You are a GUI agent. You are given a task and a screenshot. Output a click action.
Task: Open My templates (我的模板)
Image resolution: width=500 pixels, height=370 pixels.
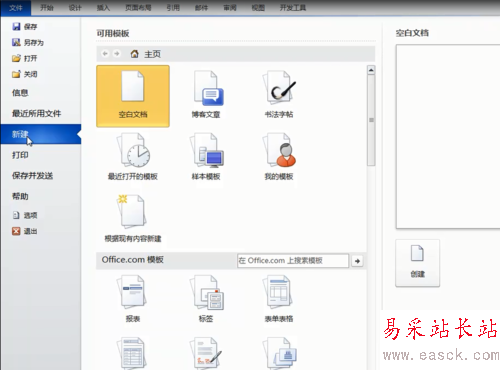279,157
